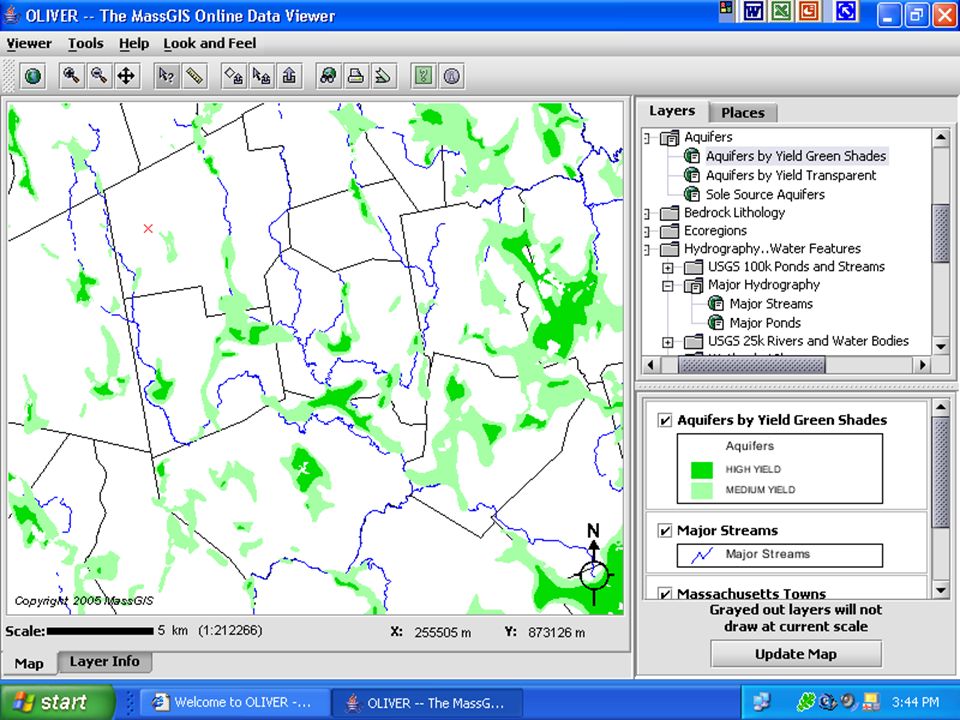The image size is (960, 720).
Task: Click the red X marker on map
Action: 148,228
